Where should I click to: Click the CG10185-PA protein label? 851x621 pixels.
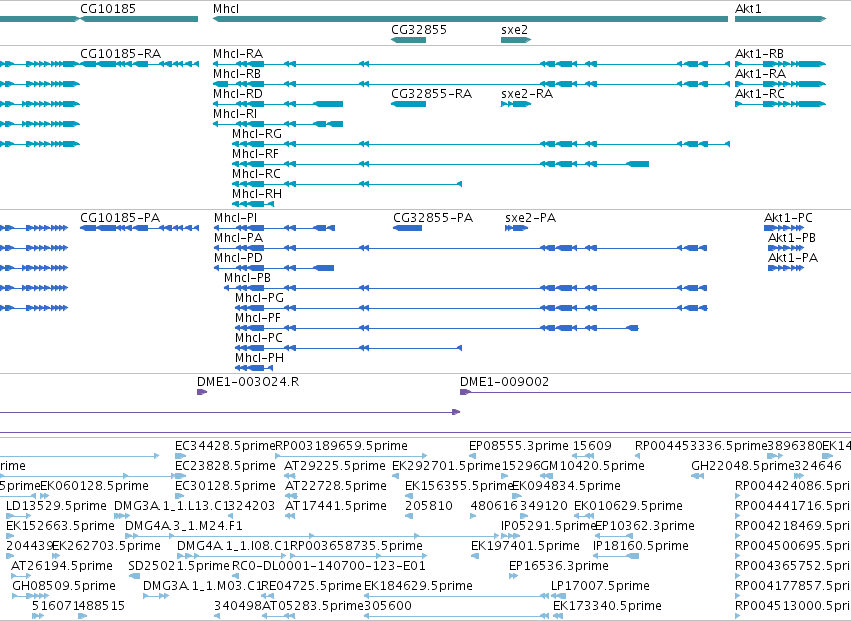click(x=120, y=218)
